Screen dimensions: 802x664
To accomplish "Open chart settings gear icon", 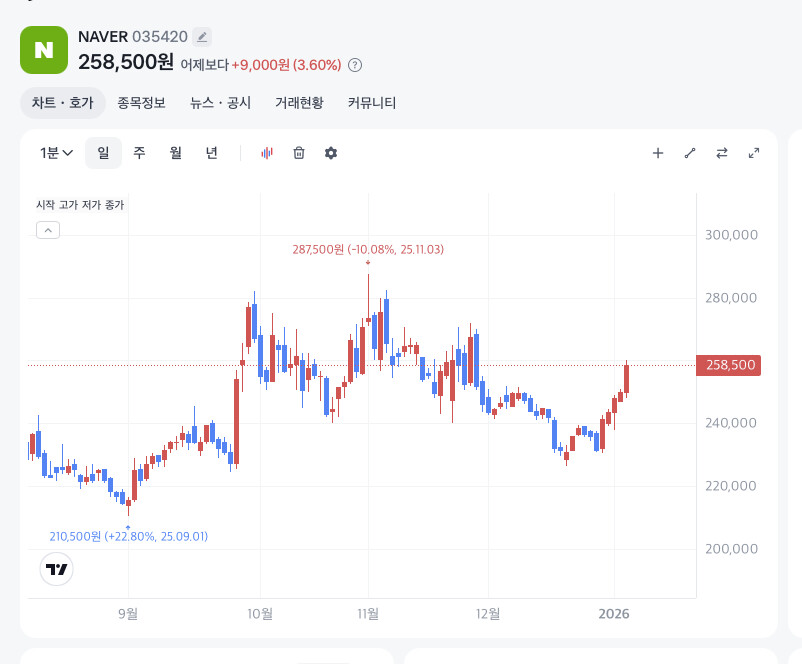I will 331,153.
